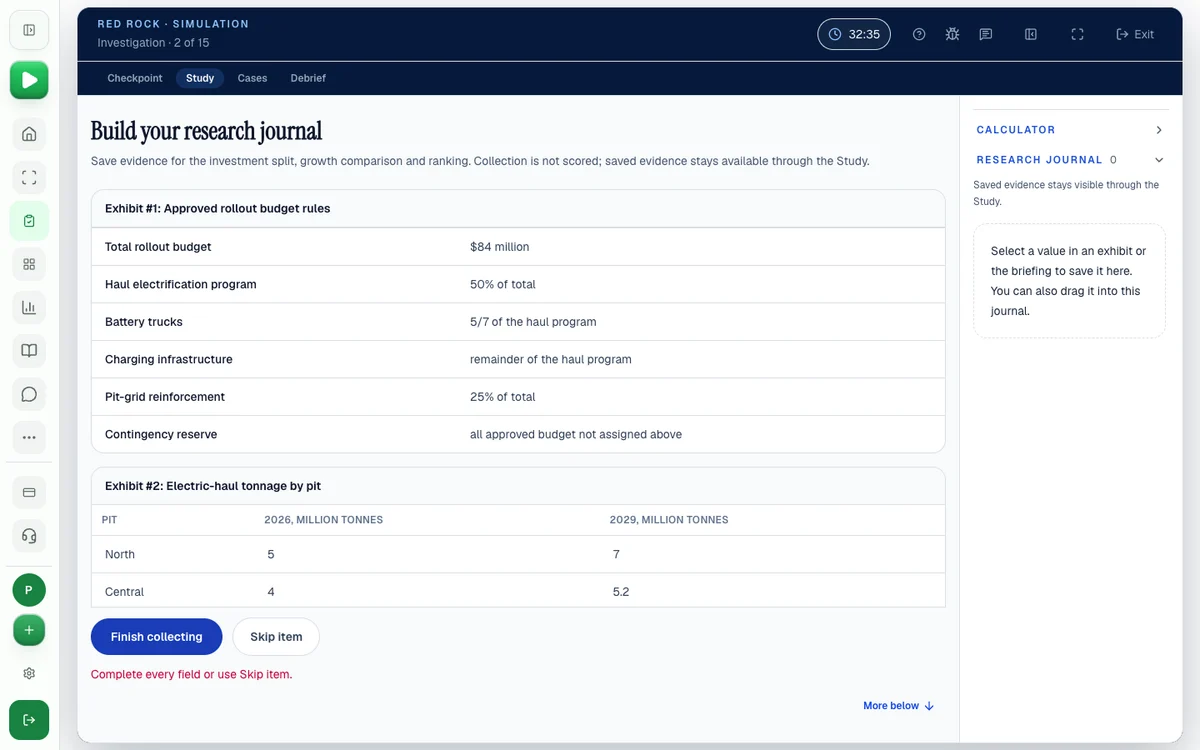Open the Cases tab
This screenshot has height=750, width=1200.
252,78
